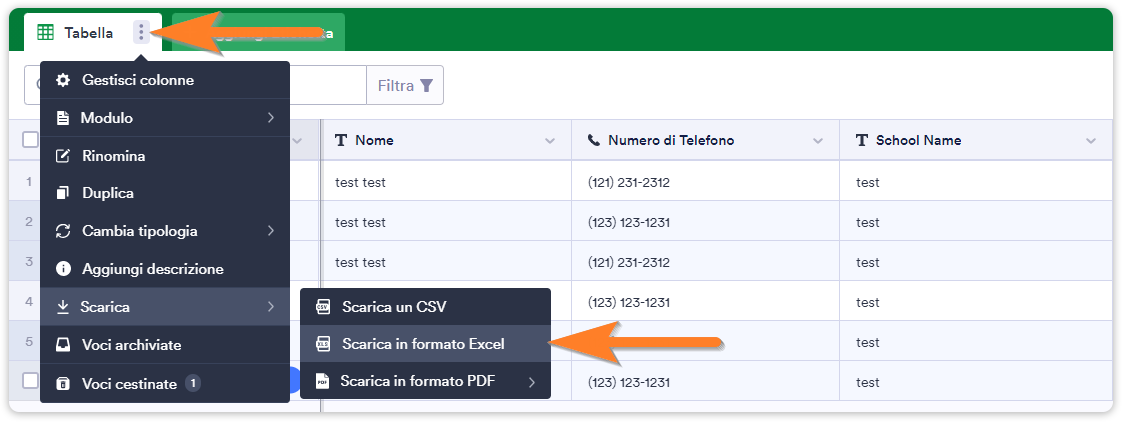Viewport: 1122px width, 422px height.
Task: Open the Numero di Telefono column dropdown
Action: pyautogui.click(x=819, y=141)
